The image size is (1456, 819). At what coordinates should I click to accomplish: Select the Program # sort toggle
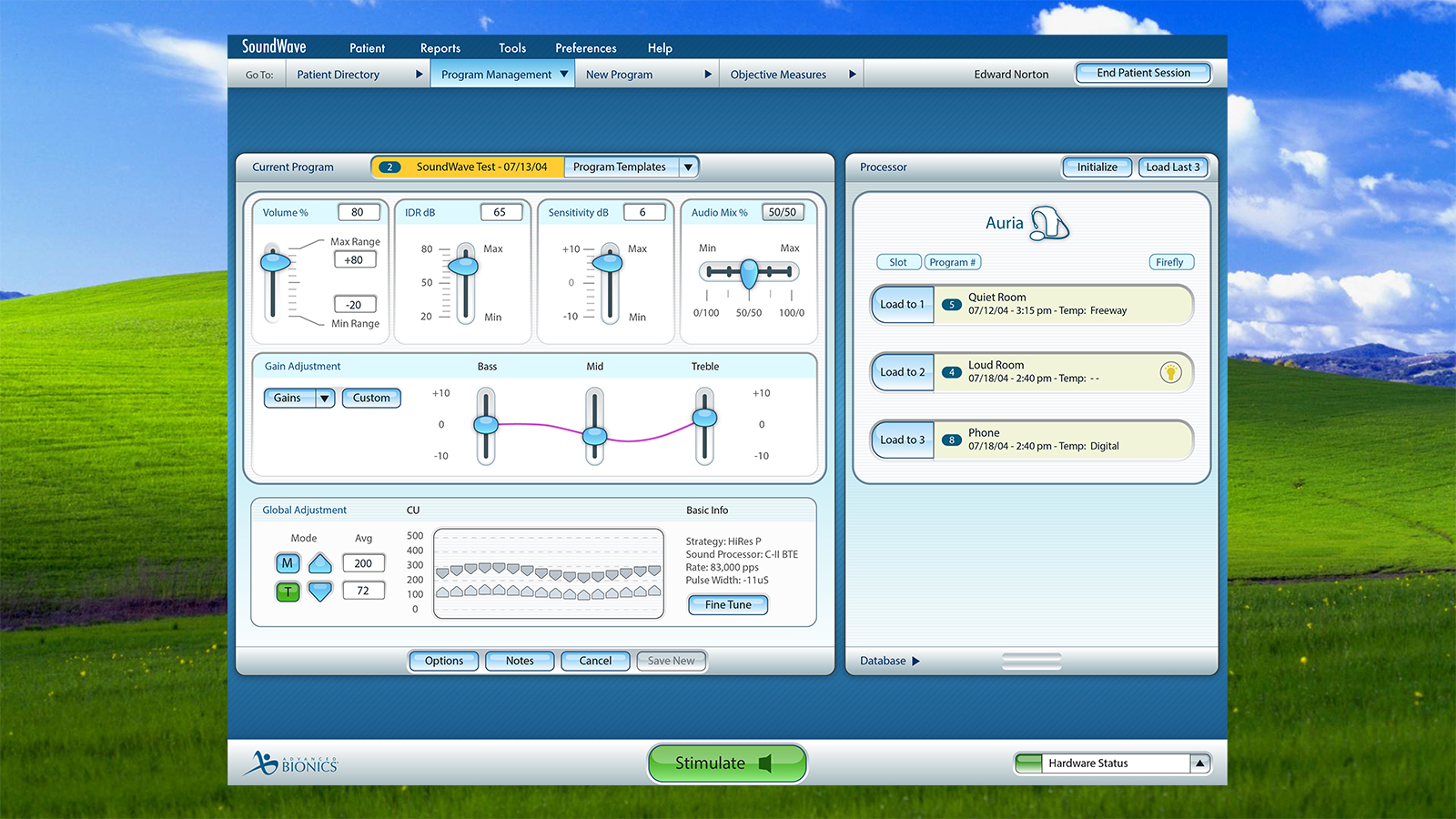(x=953, y=262)
